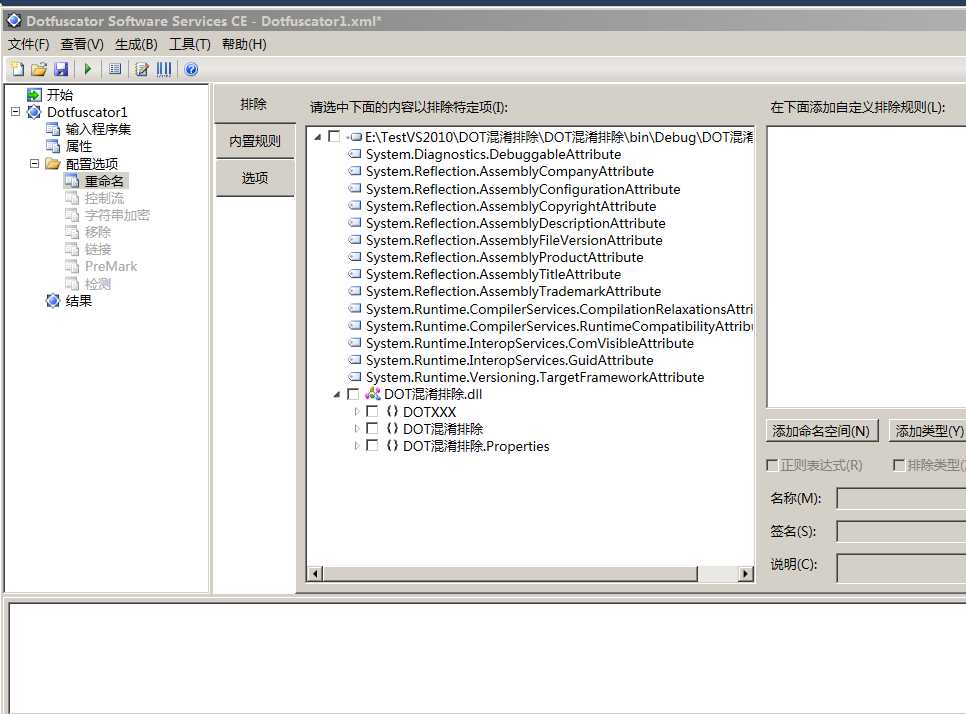Image resolution: width=966 pixels, height=714 pixels.
Task: Click the Dotfuscator title bar app icon
Action: coord(14,20)
